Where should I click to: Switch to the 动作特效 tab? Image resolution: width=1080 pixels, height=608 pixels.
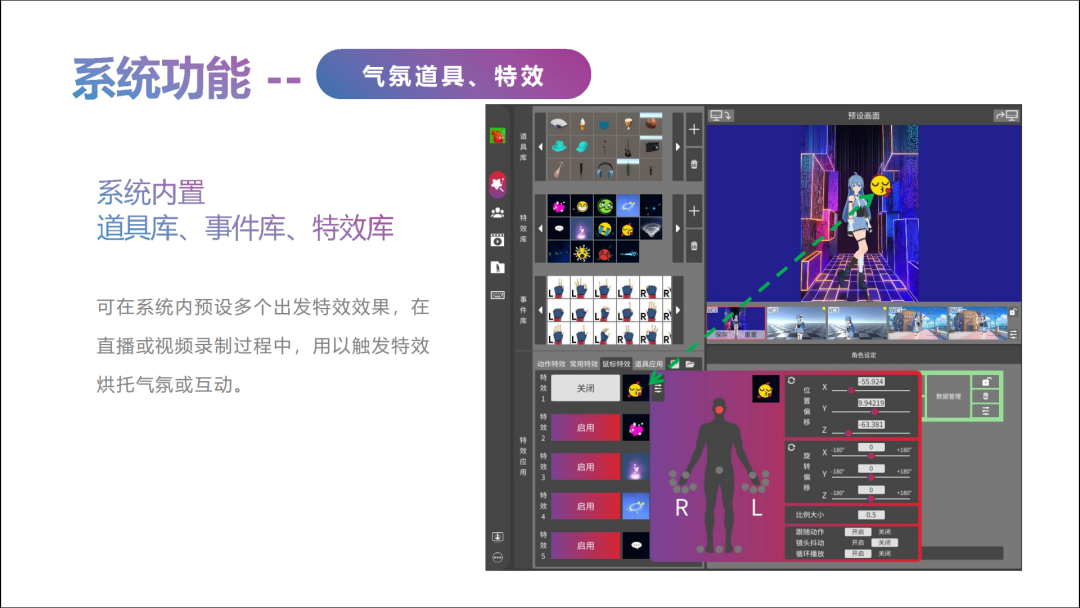tap(551, 365)
